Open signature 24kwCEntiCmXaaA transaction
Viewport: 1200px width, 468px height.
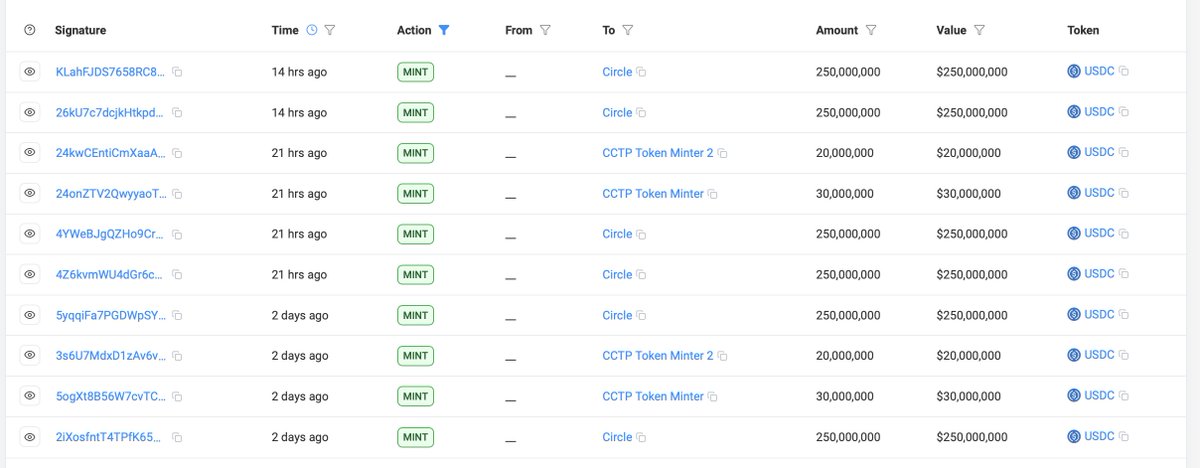tap(111, 153)
